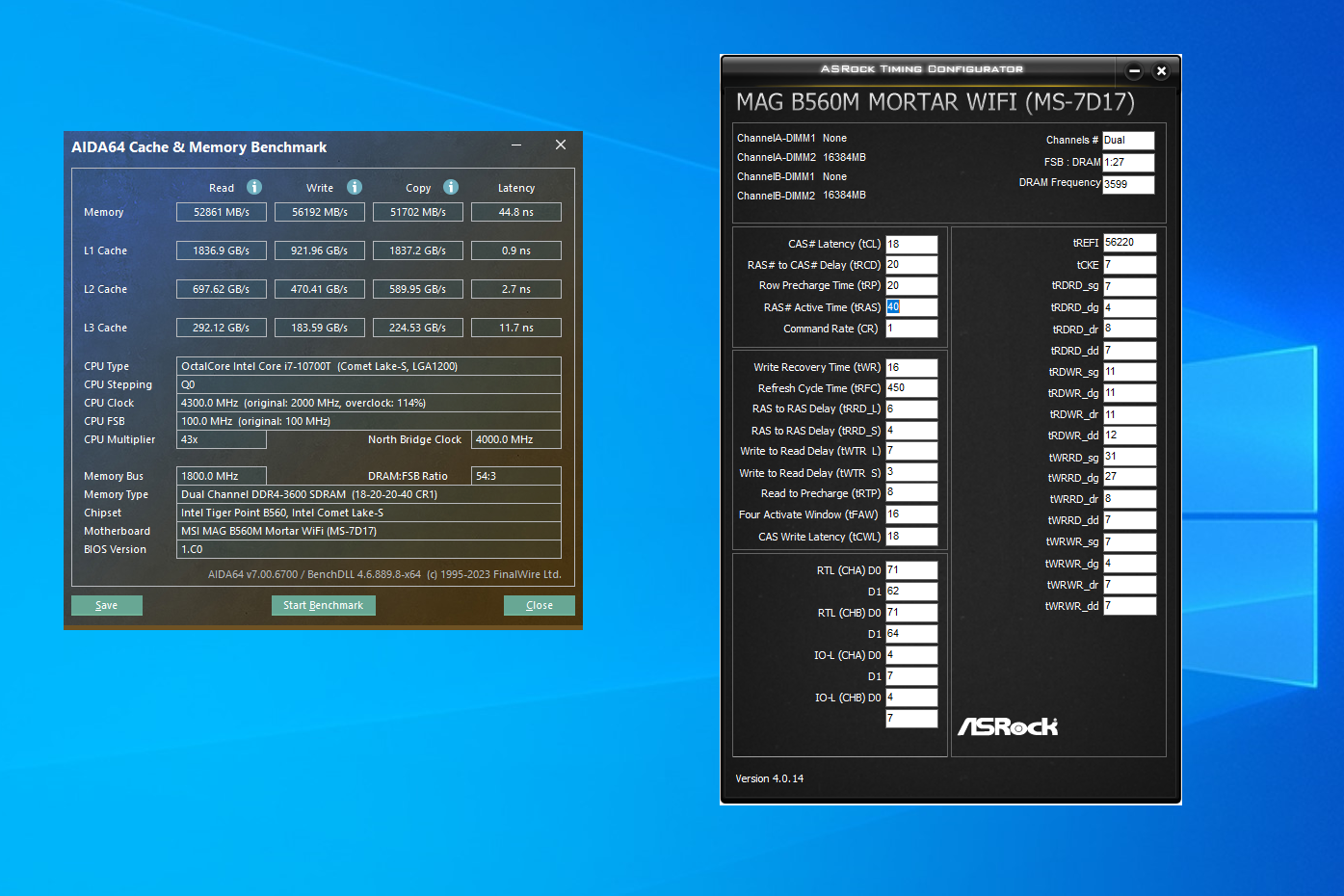Click the 'ChannelA-DIMM2' label text
This screenshot has width=1344, height=896.
[x=777, y=157]
